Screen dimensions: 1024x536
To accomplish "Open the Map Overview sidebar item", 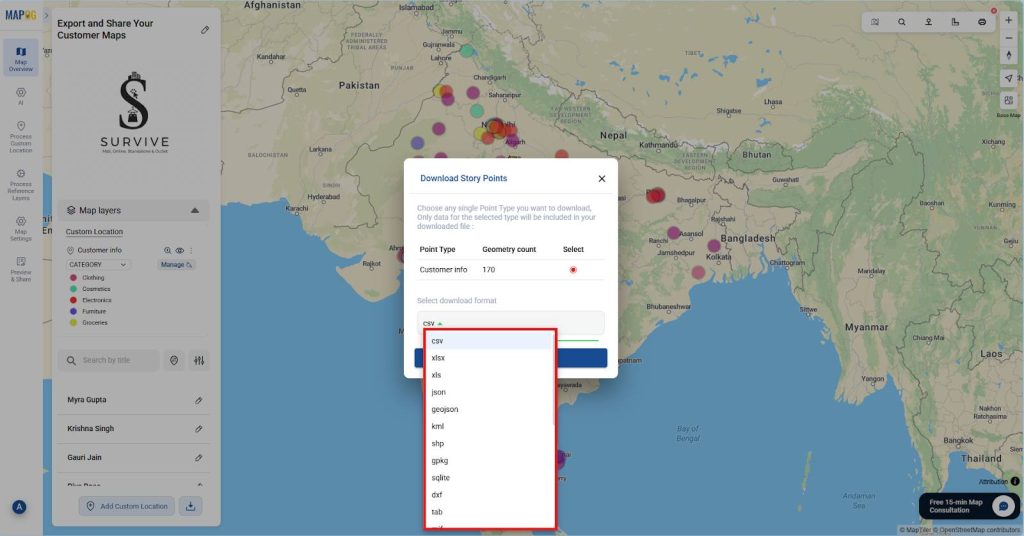I will 21,58.
